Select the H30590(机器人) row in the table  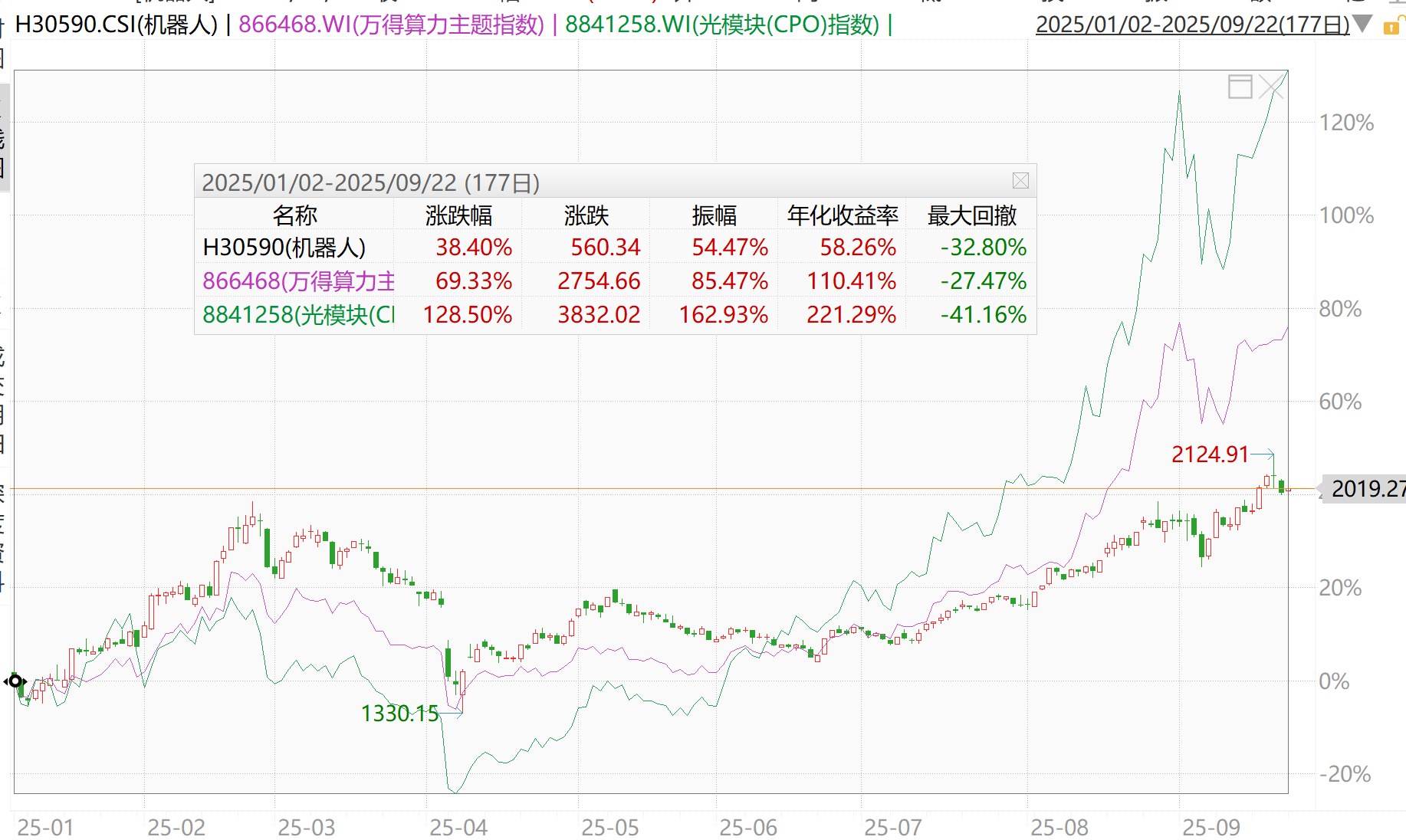click(x=285, y=247)
